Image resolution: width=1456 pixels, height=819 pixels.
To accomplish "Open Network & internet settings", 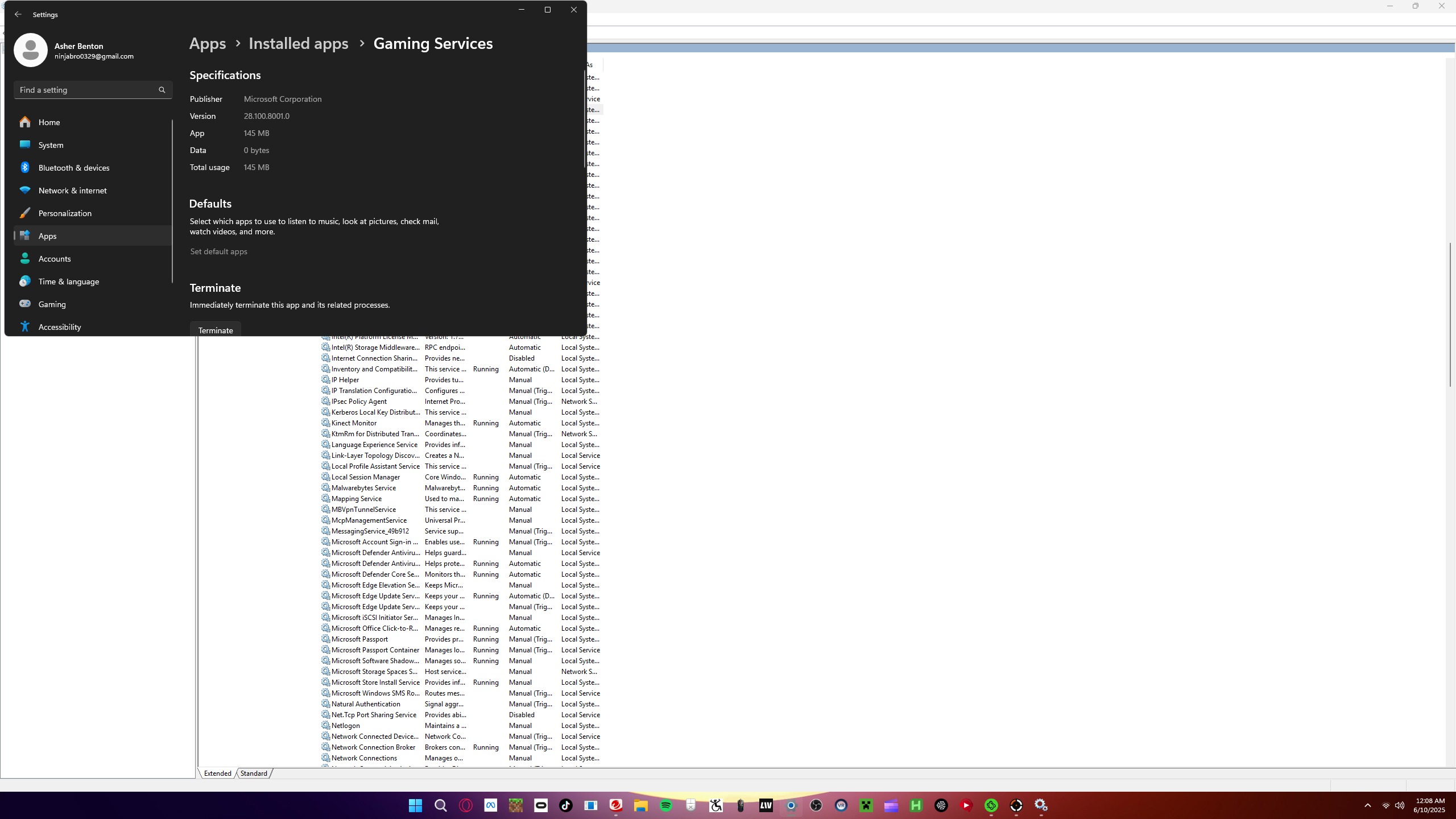I will point(72,191).
